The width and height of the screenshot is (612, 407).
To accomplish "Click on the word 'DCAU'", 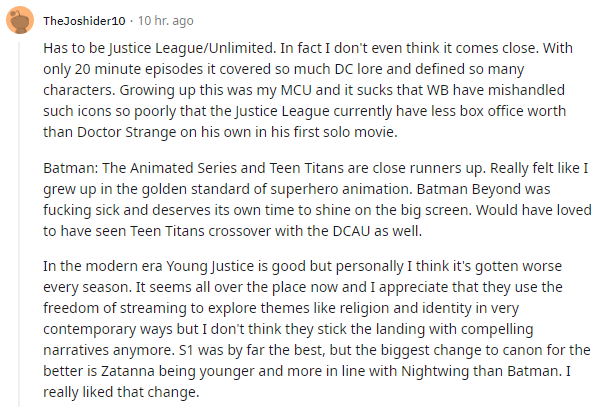I will (351, 231).
